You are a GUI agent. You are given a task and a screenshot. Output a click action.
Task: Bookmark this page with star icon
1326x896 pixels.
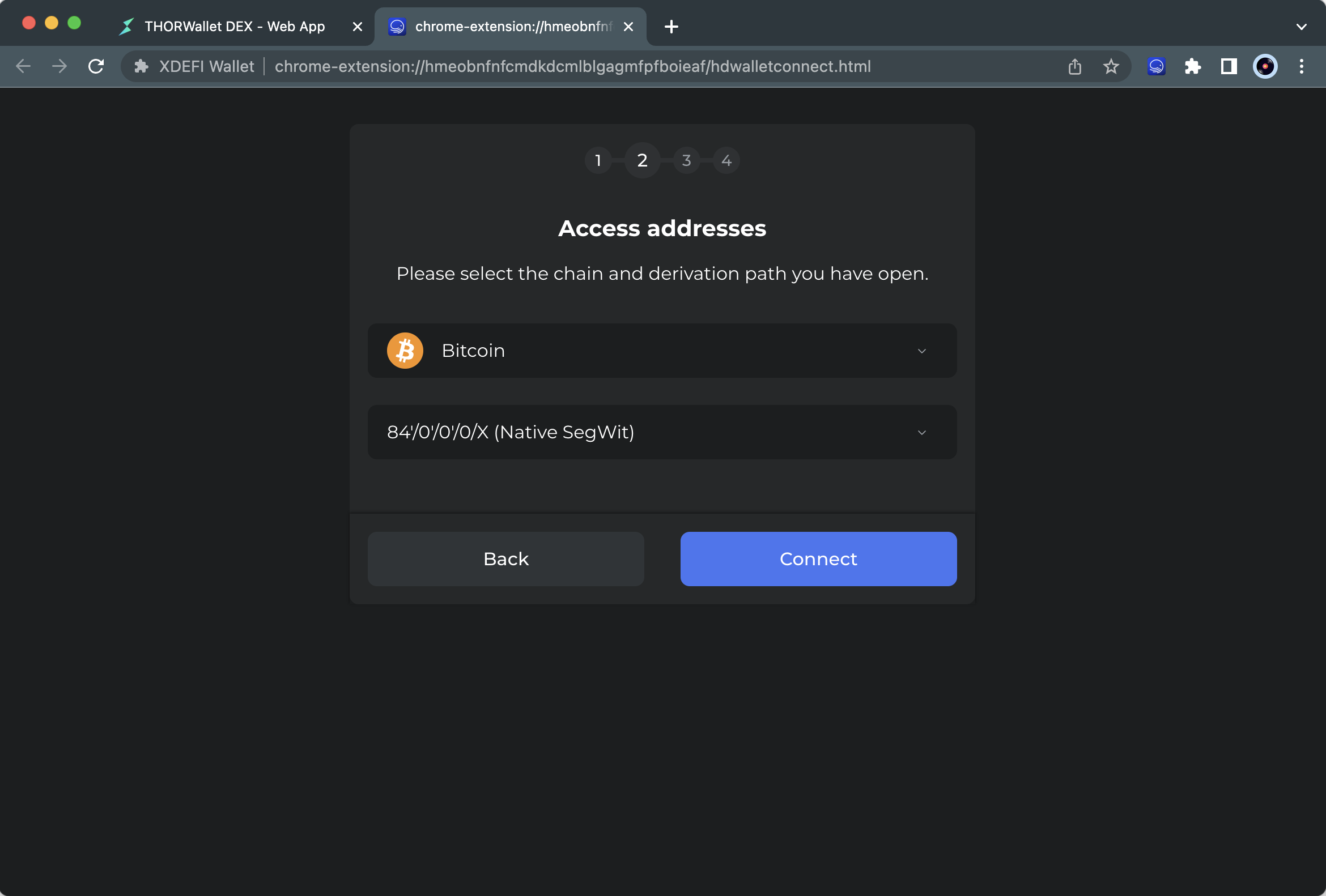click(x=1110, y=67)
